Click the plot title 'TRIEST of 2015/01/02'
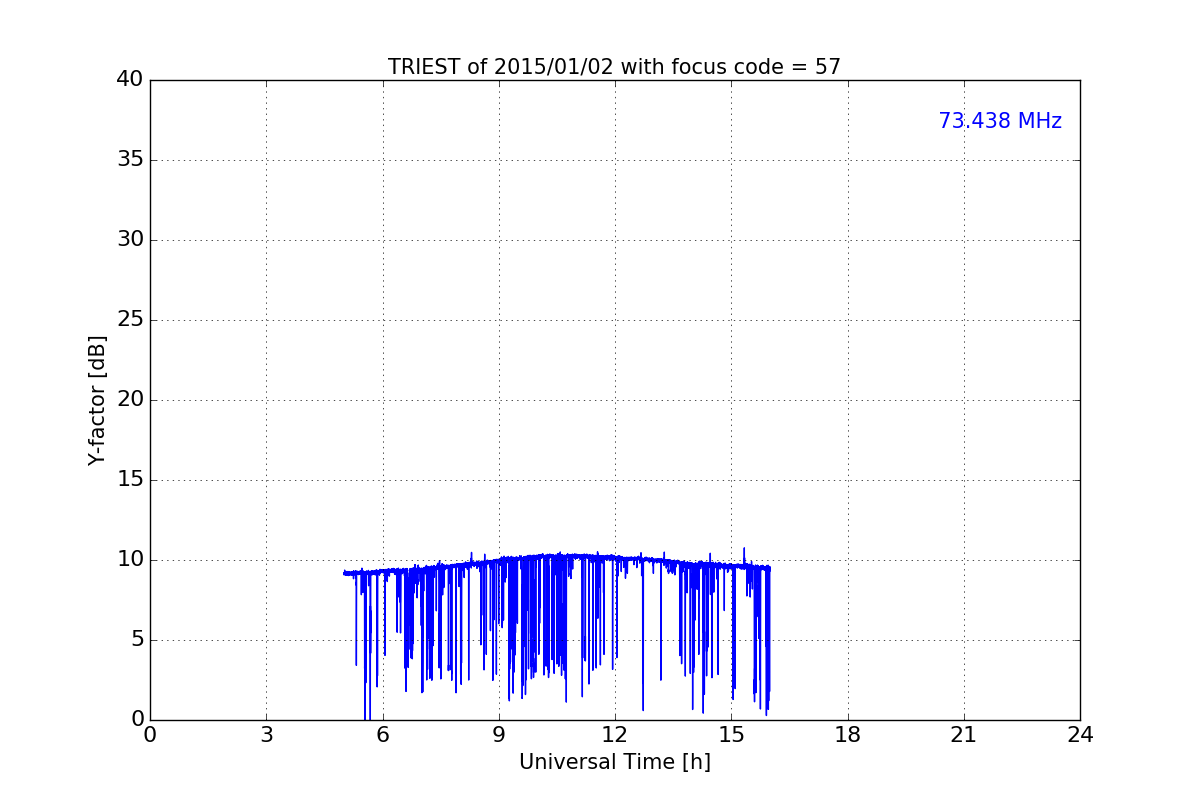Image resolution: width=1200 pixels, height=800 pixels. coord(501,67)
